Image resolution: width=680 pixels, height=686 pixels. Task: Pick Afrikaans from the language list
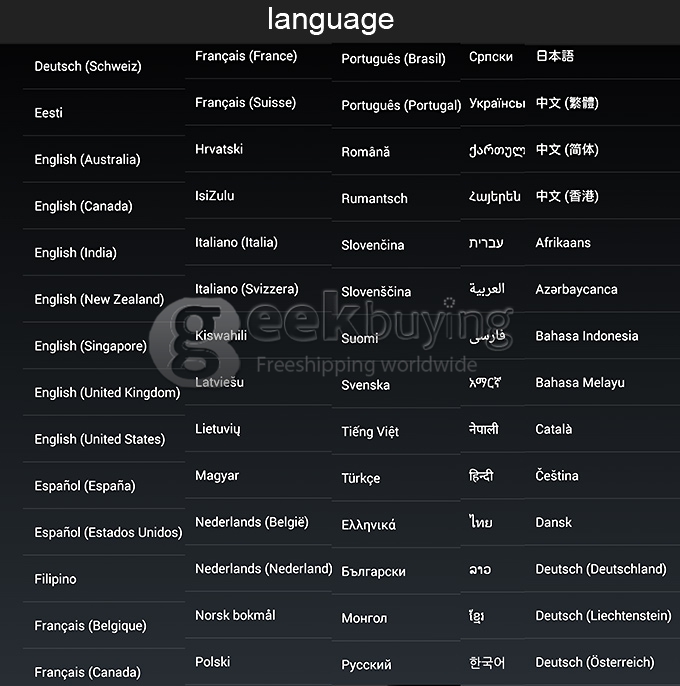pyautogui.click(x=563, y=242)
